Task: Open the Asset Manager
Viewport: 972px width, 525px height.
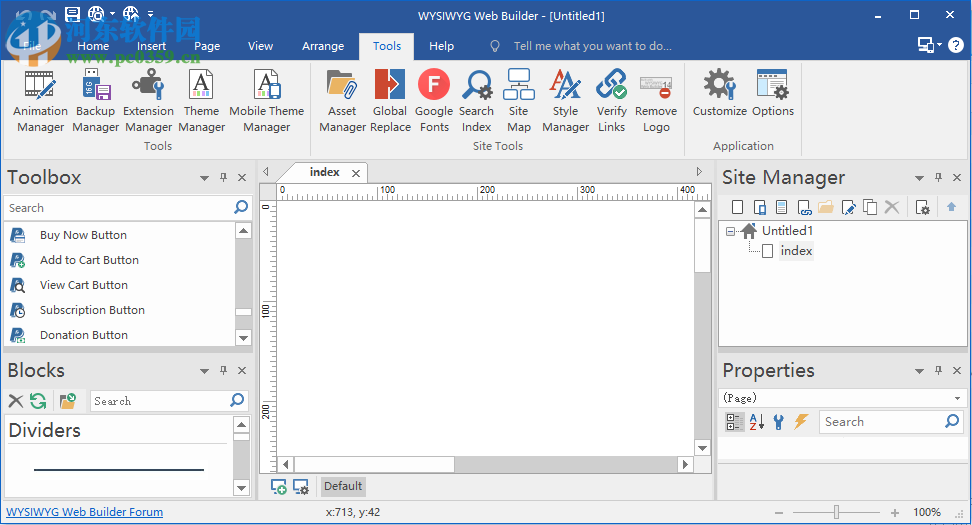Action: pyautogui.click(x=342, y=101)
